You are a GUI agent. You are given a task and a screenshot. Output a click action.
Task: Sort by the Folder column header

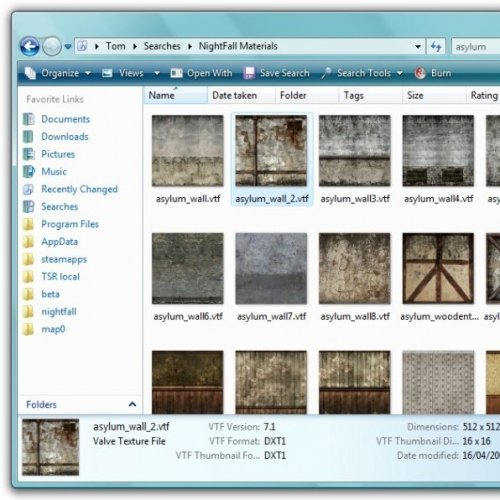coord(307,95)
